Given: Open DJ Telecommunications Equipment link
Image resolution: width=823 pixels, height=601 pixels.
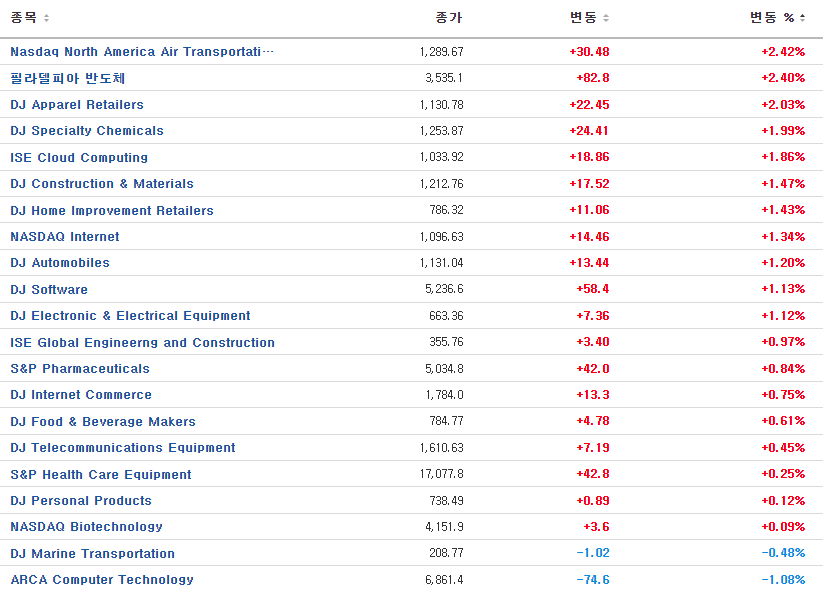Looking at the screenshot, I should tap(123, 448).
